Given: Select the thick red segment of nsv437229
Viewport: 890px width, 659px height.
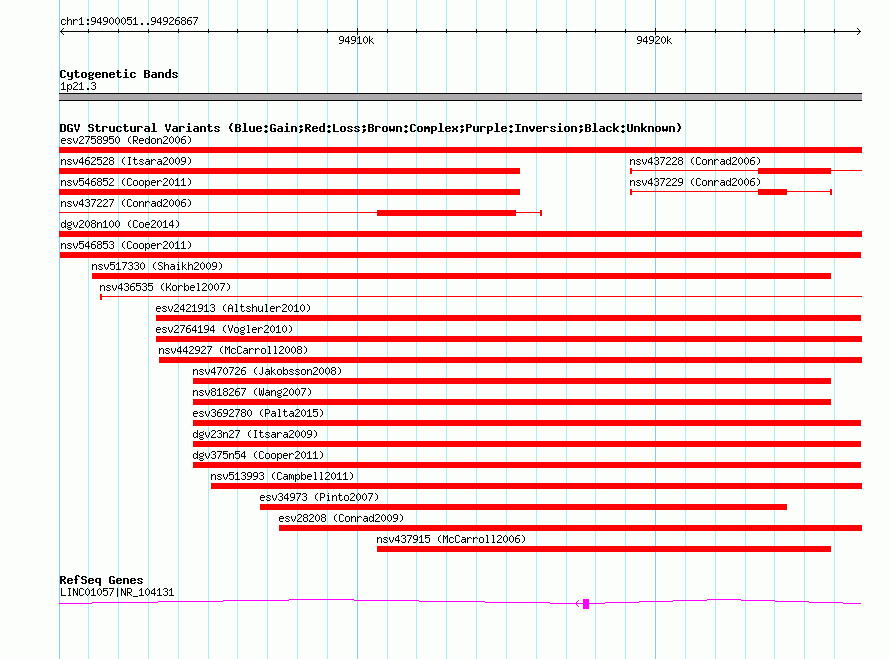Looking at the screenshot, I should point(773,192).
